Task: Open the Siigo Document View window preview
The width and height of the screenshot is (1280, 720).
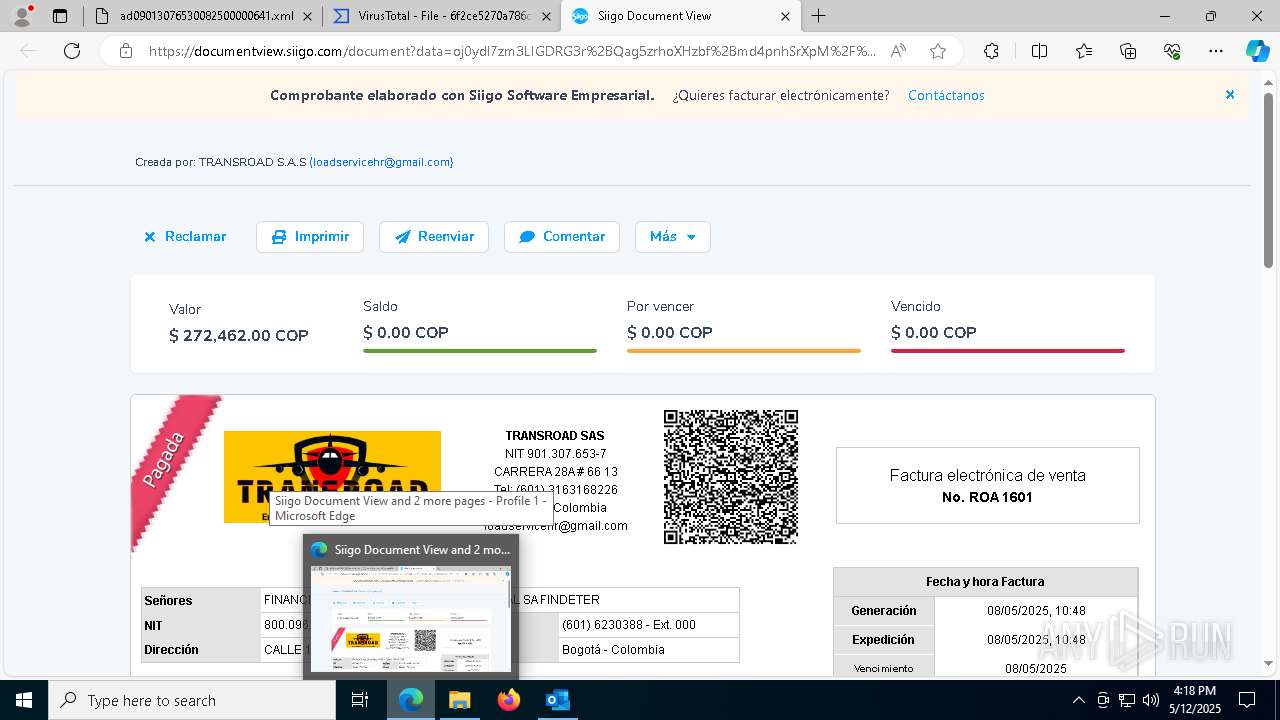Action: (x=411, y=607)
